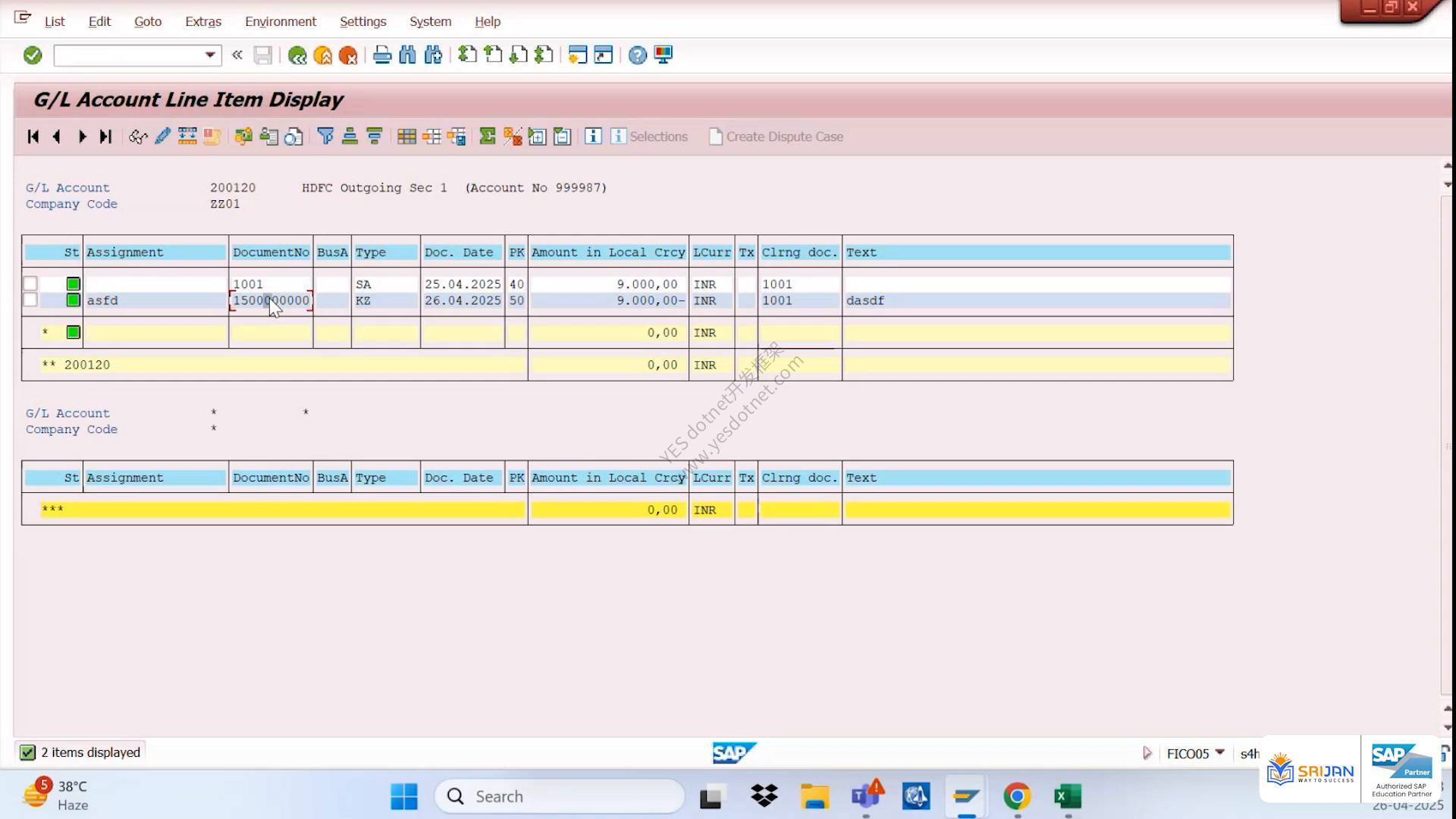This screenshot has height=819, width=1456.
Task: Click the Find binoculars icon
Action: (x=407, y=55)
